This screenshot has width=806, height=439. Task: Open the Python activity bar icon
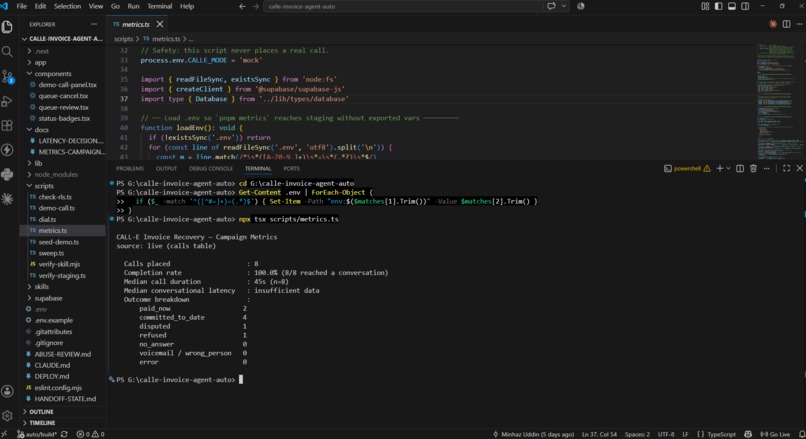click(7, 174)
